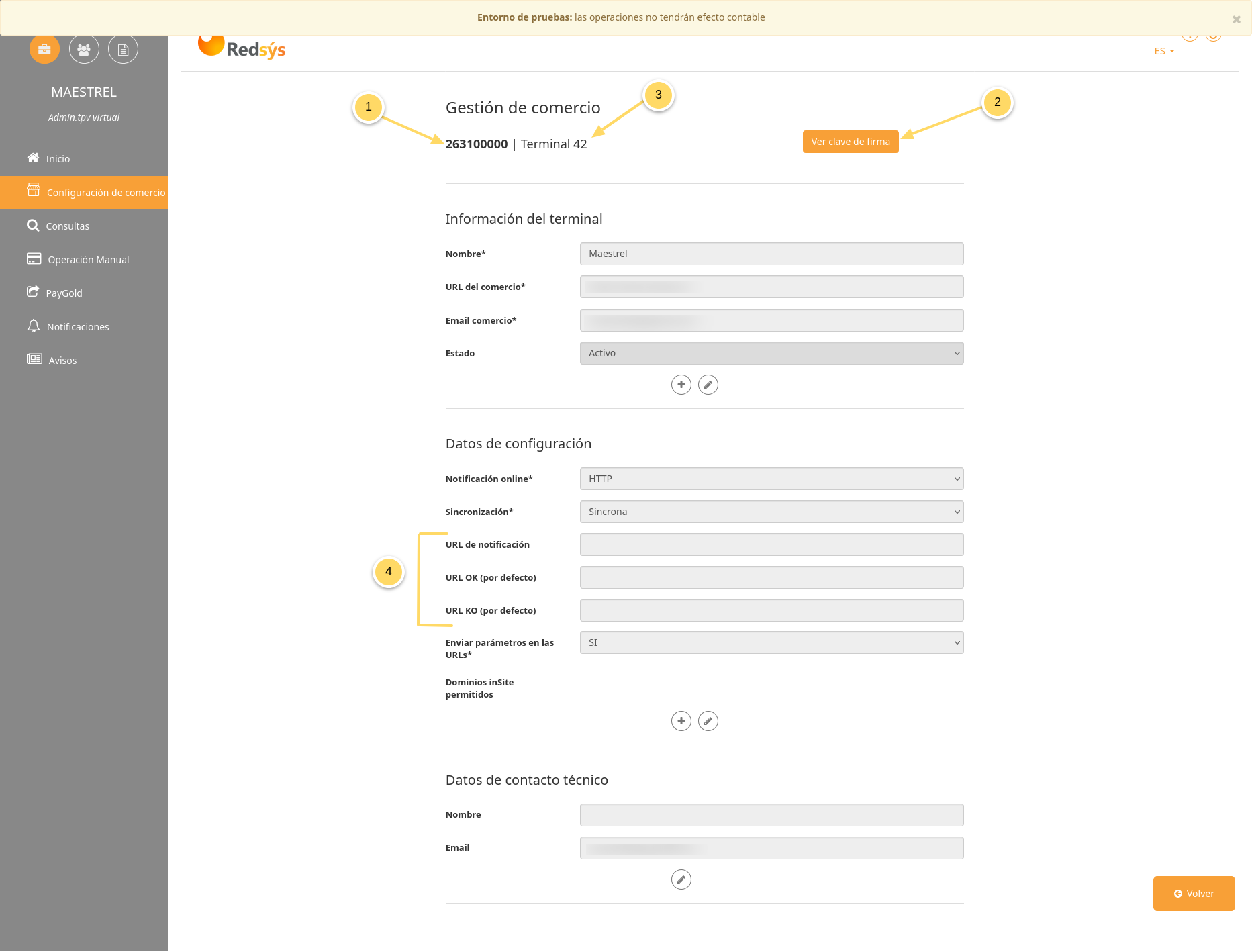Dismiss the Entorno de pruebas banner
Screen dimensions: 1252x952
[x=1236, y=19]
